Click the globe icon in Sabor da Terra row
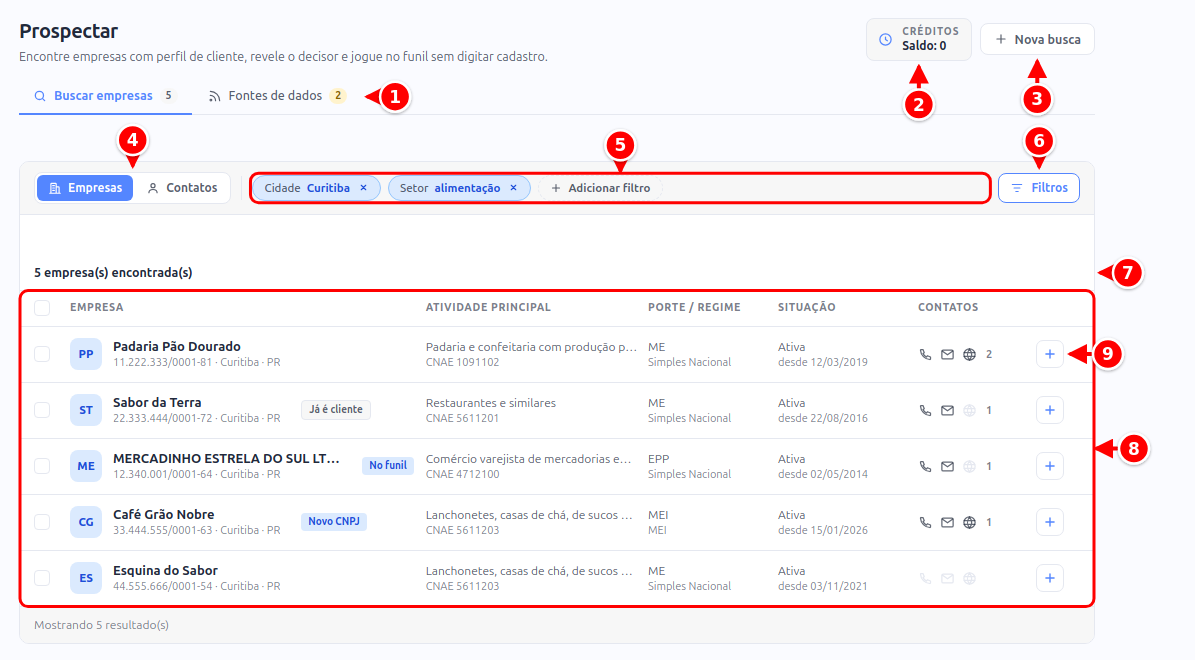1195x660 pixels. coord(969,410)
